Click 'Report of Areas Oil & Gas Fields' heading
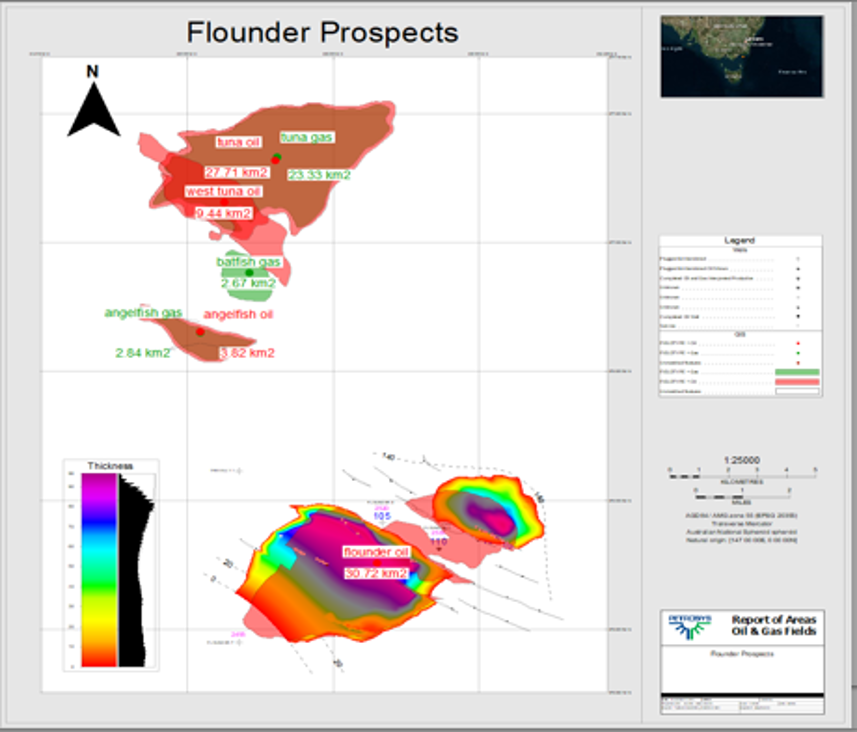This screenshot has width=857, height=732. (773, 625)
